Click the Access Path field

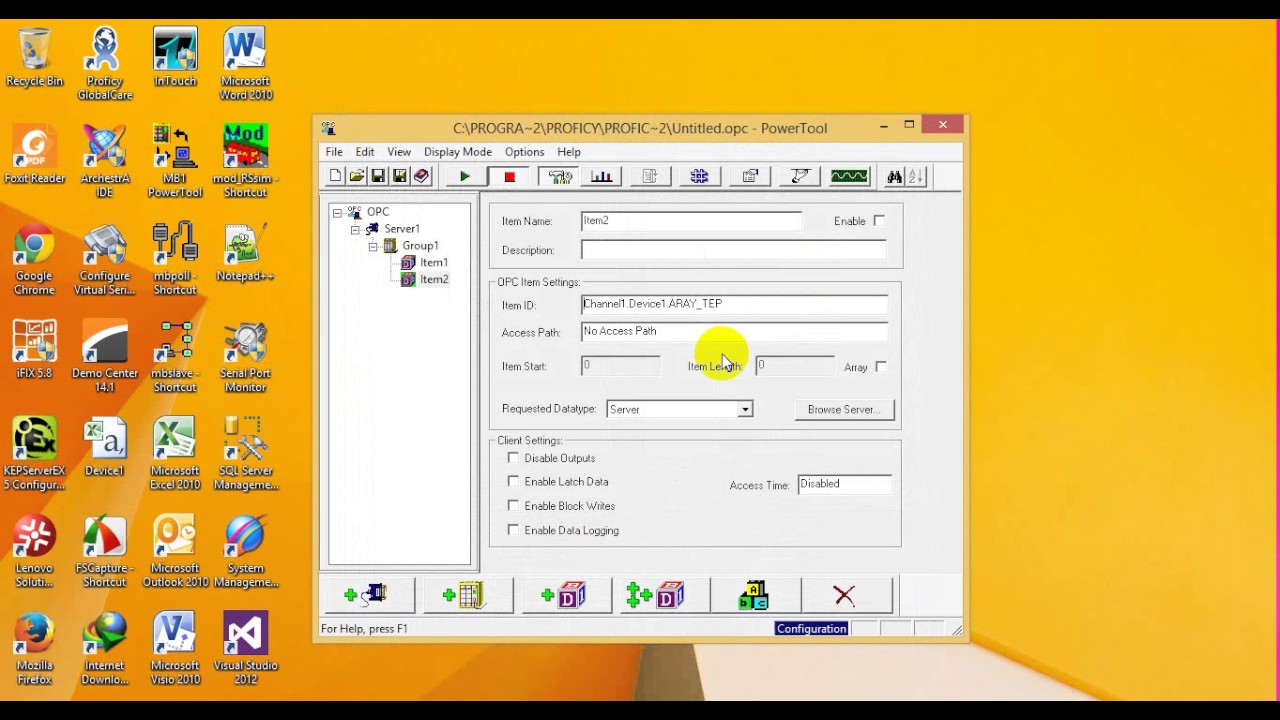point(734,331)
